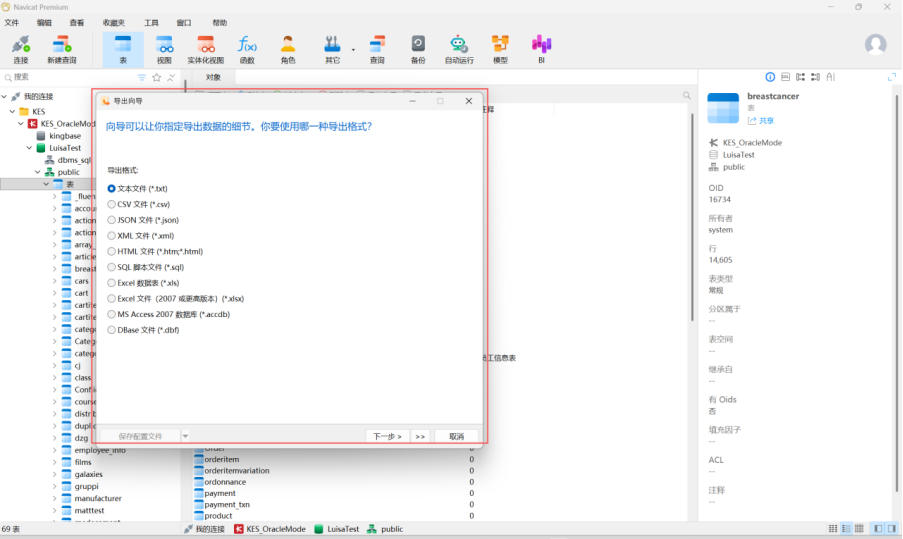Open the Model (模型) tool
Screen dimensions: 903x539
[500, 48]
